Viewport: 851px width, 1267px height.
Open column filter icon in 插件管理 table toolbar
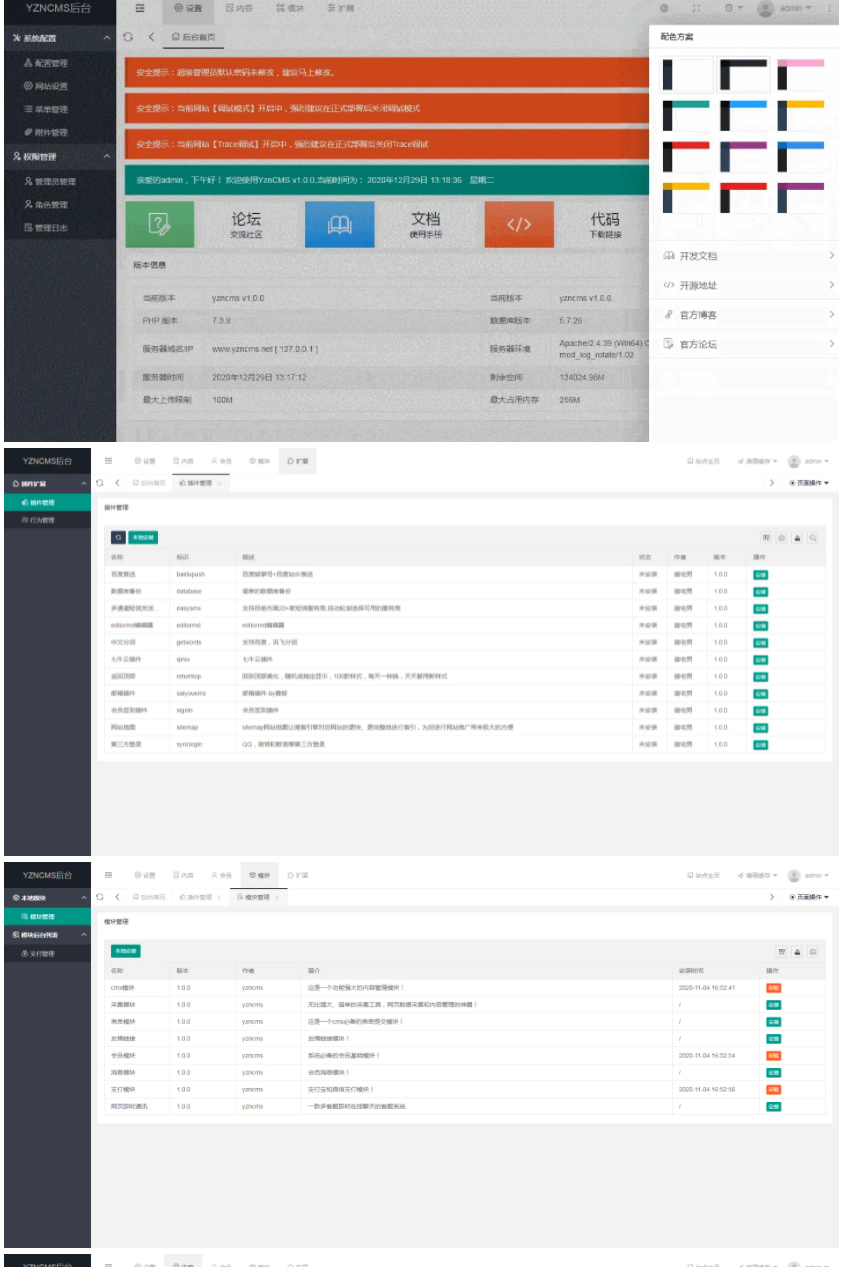766,538
